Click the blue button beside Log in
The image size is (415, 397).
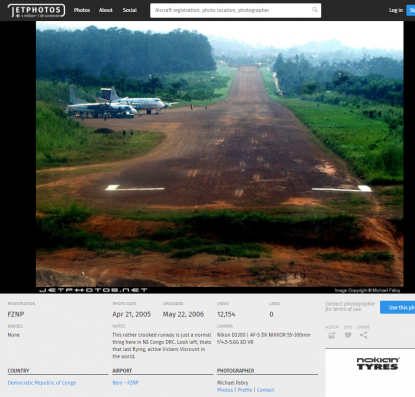[411, 10]
